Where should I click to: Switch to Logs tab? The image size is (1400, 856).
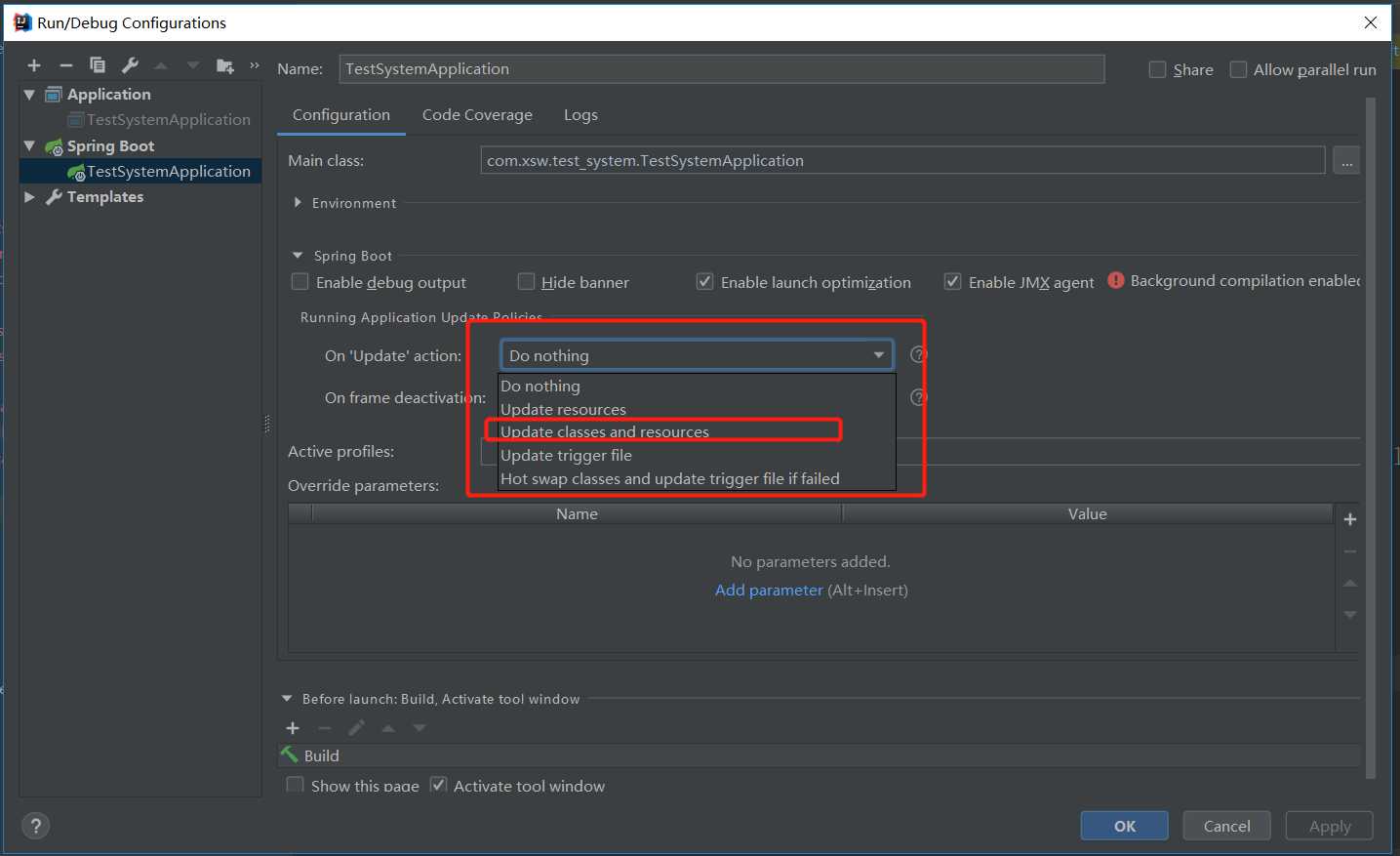pyautogui.click(x=580, y=114)
